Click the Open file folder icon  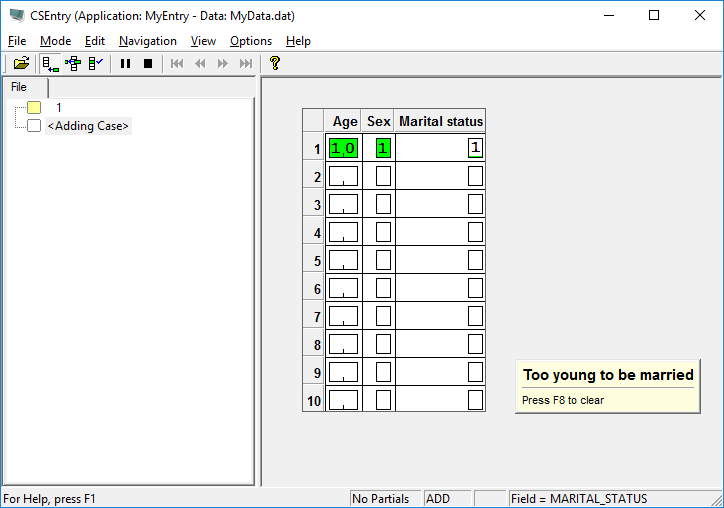pos(21,63)
